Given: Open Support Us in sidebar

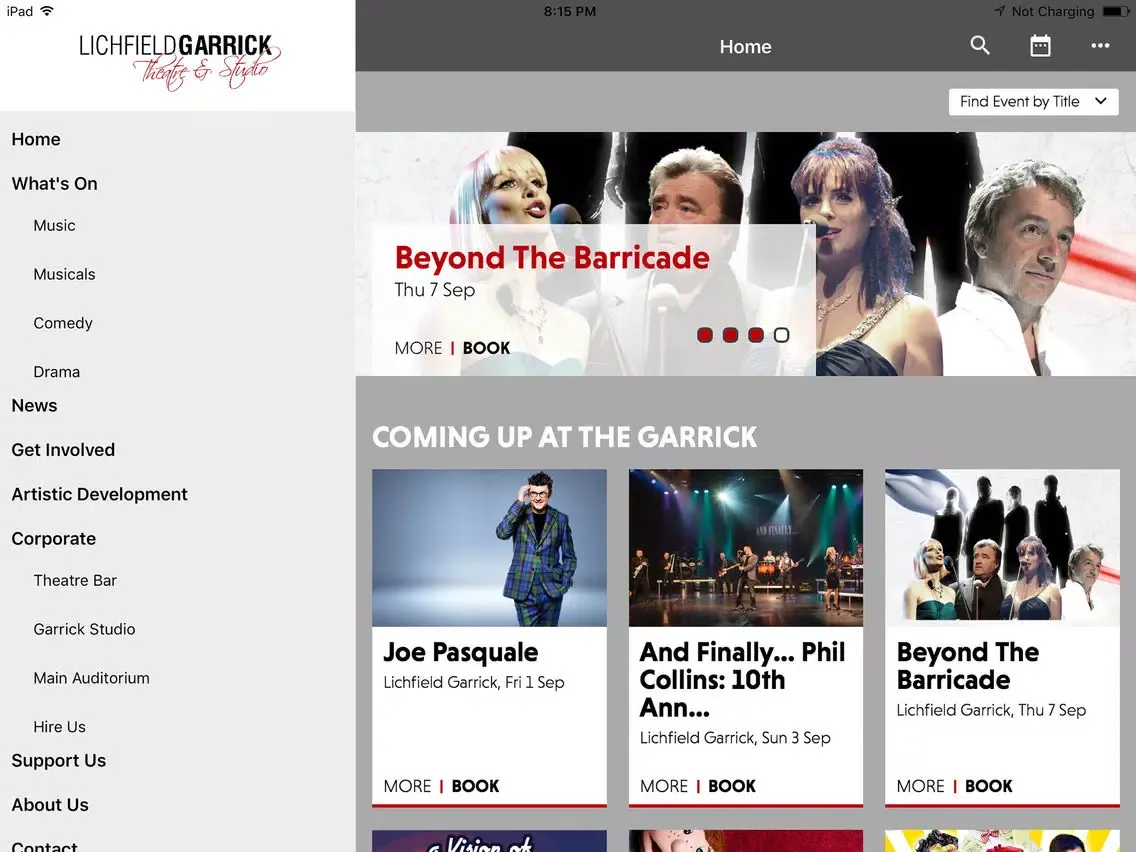Looking at the screenshot, I should pos(59,761).
